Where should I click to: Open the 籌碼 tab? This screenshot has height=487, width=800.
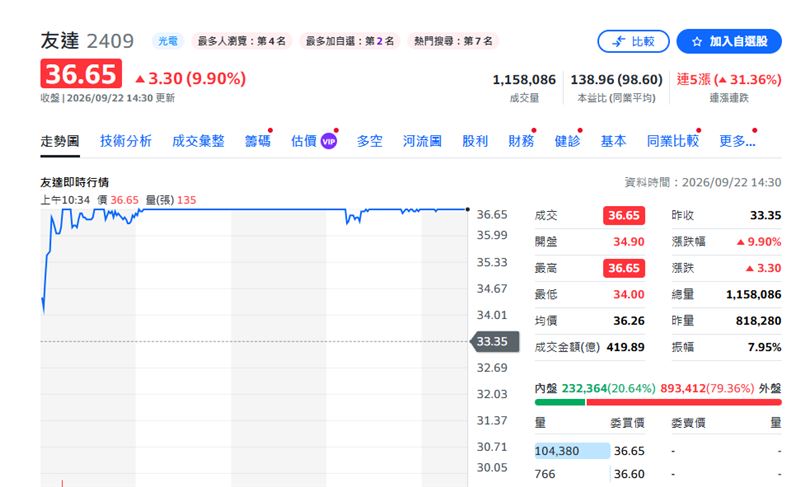(258, 141)
